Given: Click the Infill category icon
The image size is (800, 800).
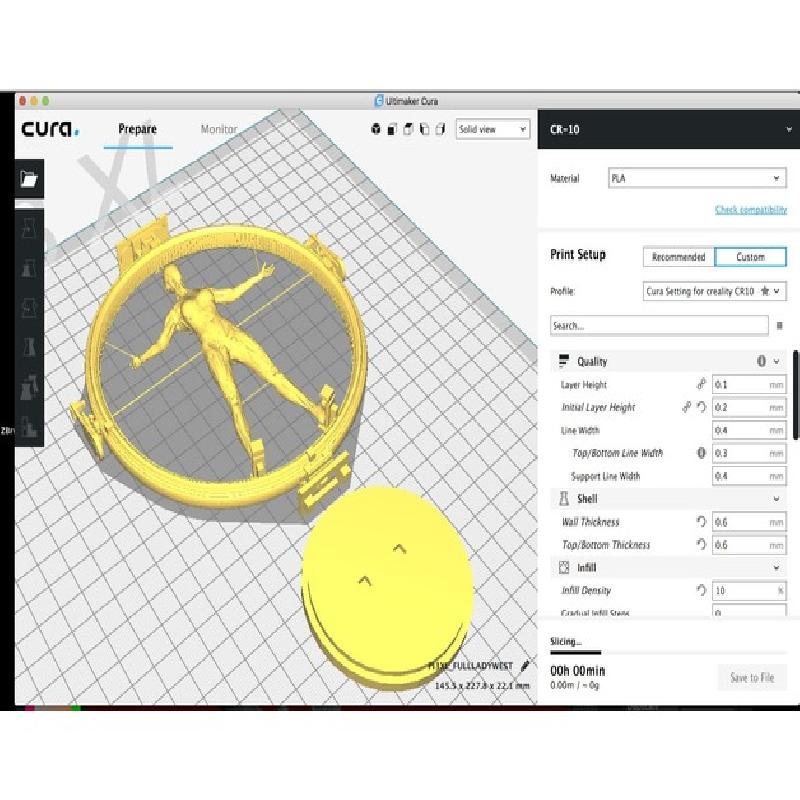Looking at the screenshot, I should click(564, 567).
